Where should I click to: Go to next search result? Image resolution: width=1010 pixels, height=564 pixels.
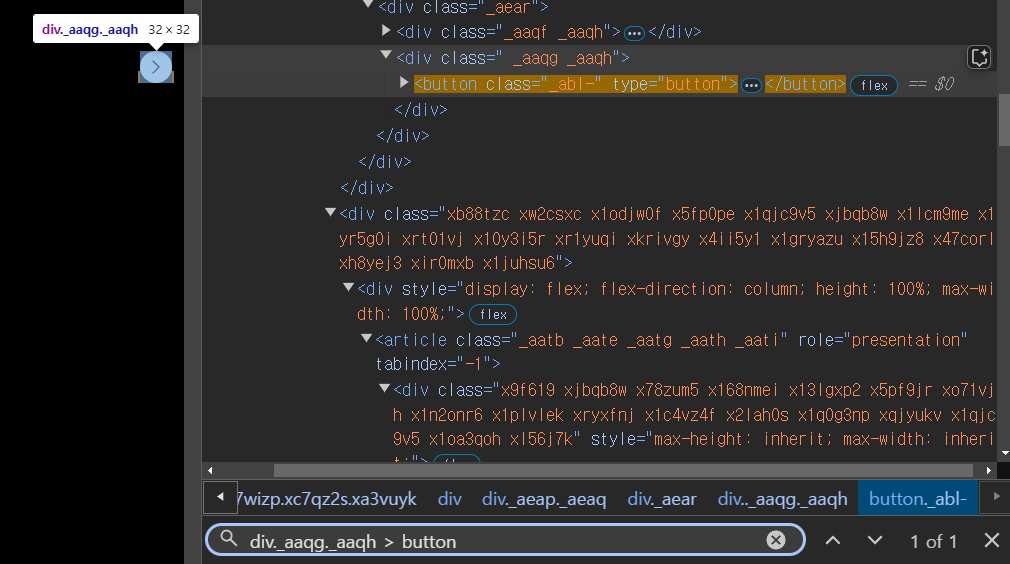coord(875,540)
